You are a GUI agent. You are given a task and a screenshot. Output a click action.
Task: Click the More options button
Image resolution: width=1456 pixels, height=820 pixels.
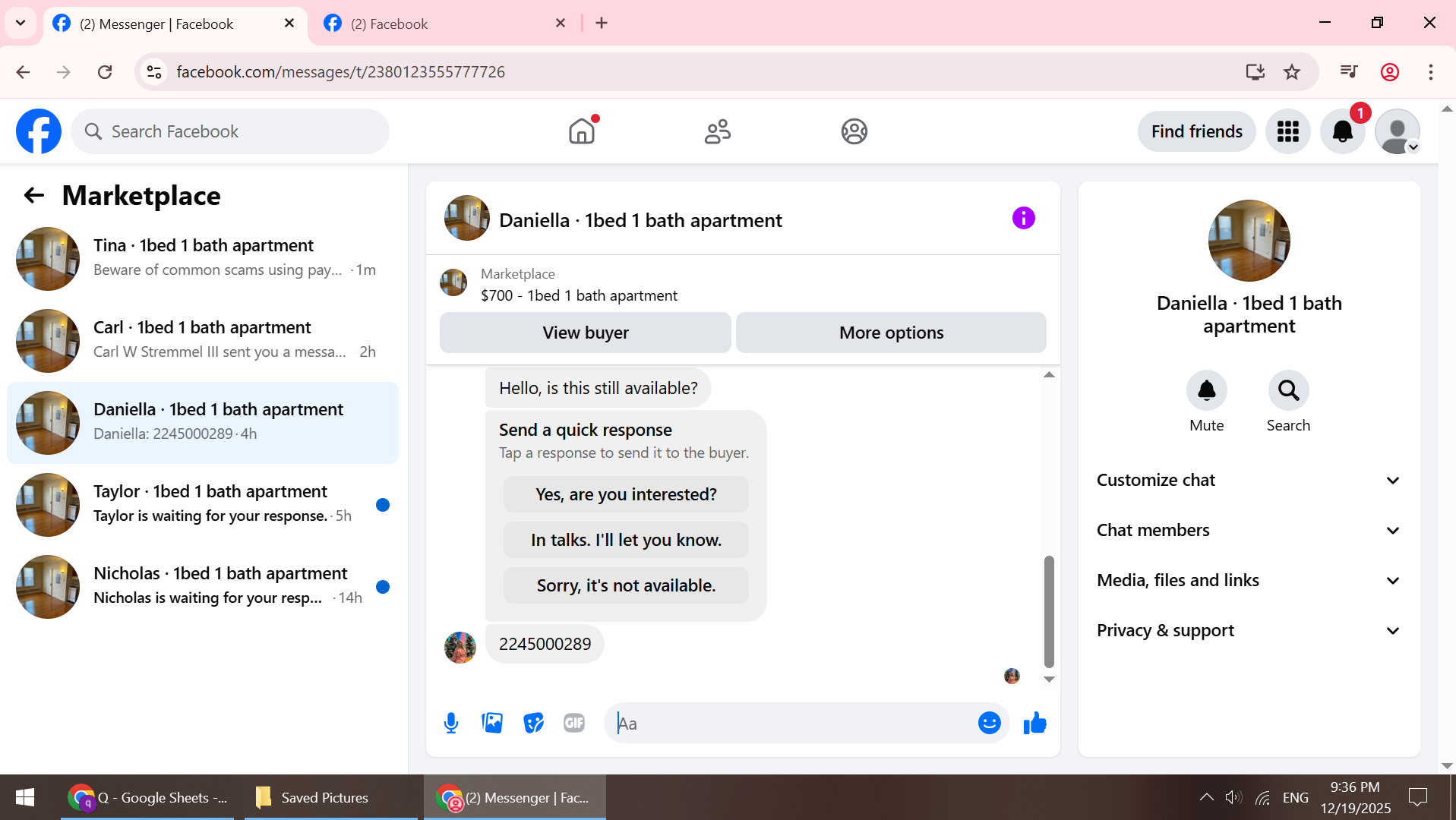click(x=891, y=333)
